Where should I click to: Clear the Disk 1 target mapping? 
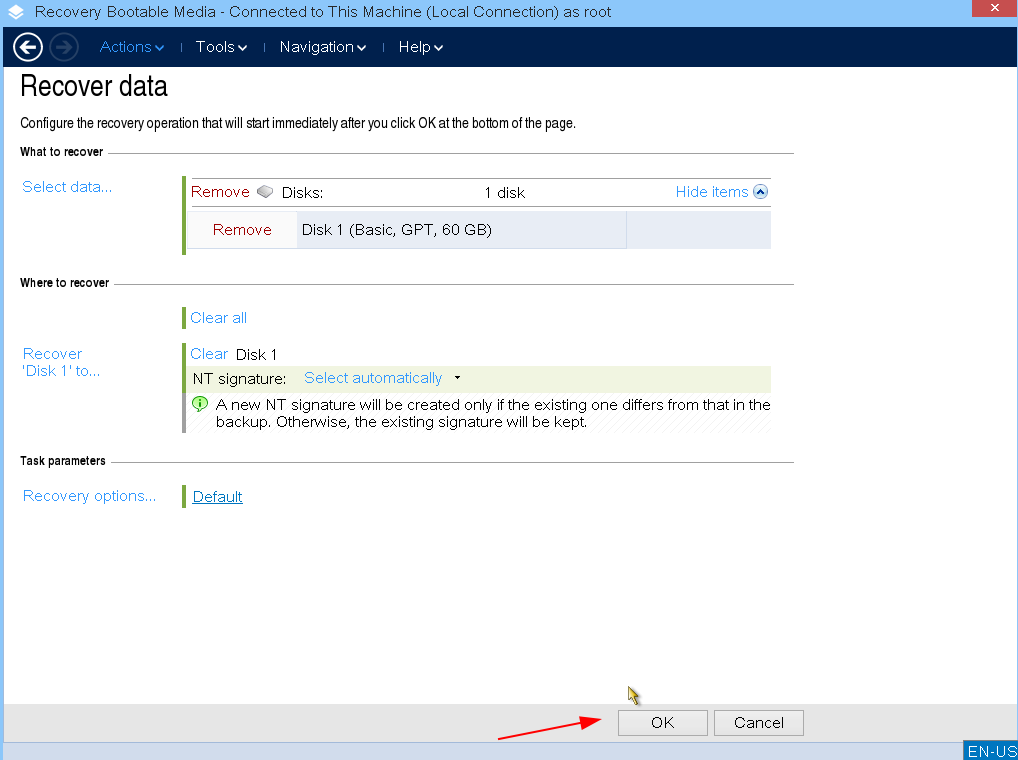209,354
